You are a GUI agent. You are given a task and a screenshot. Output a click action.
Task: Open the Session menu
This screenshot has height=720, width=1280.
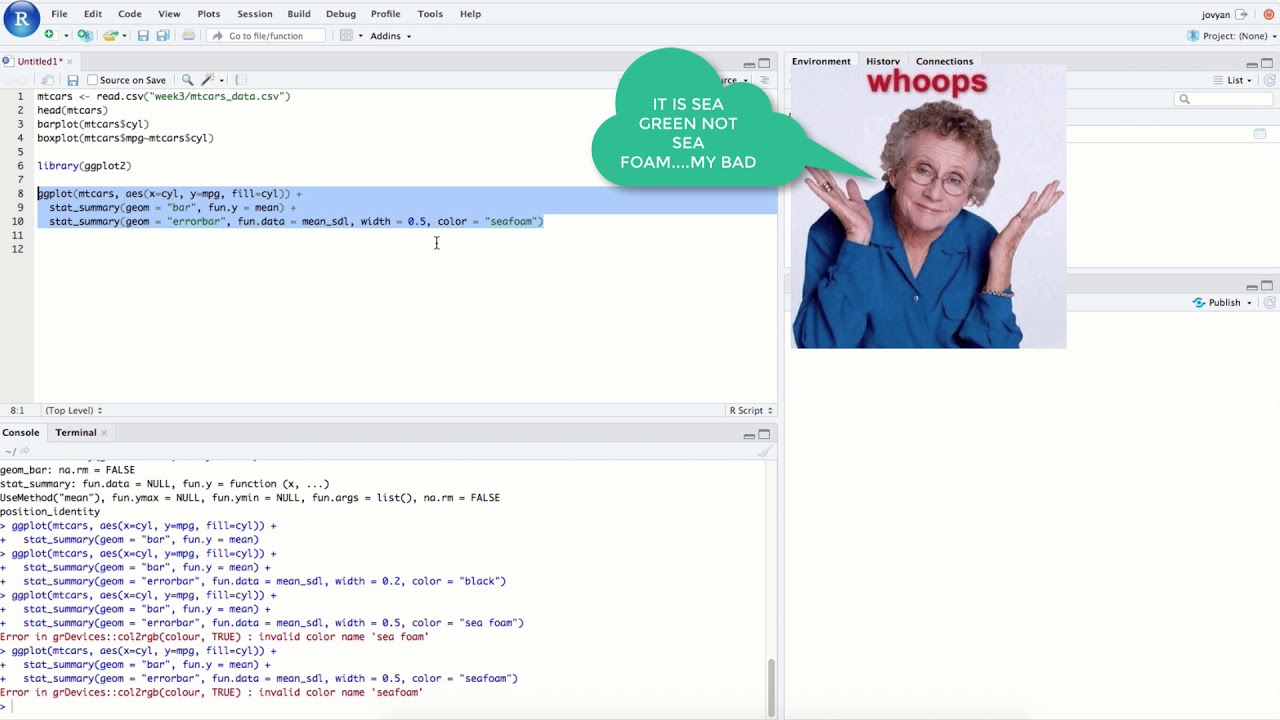(x=255, y=14)
